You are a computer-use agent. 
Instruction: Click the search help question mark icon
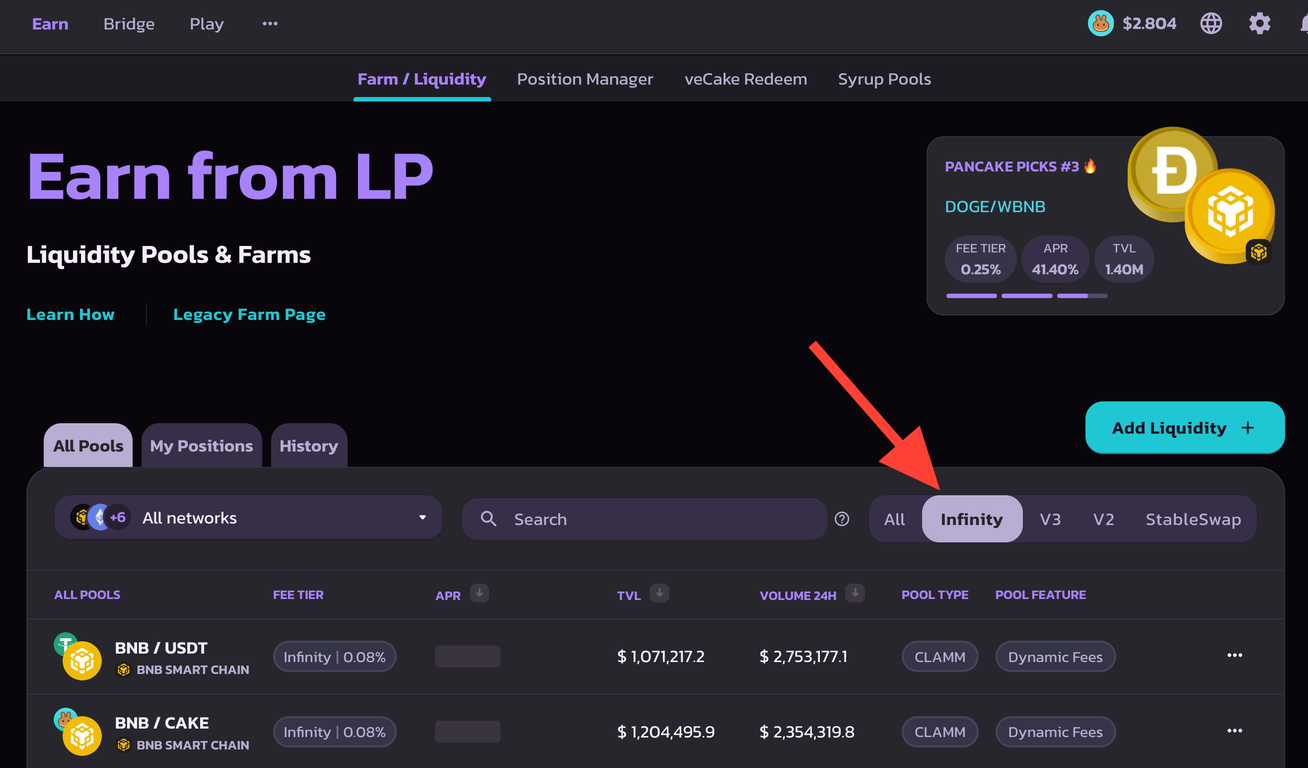842,519
